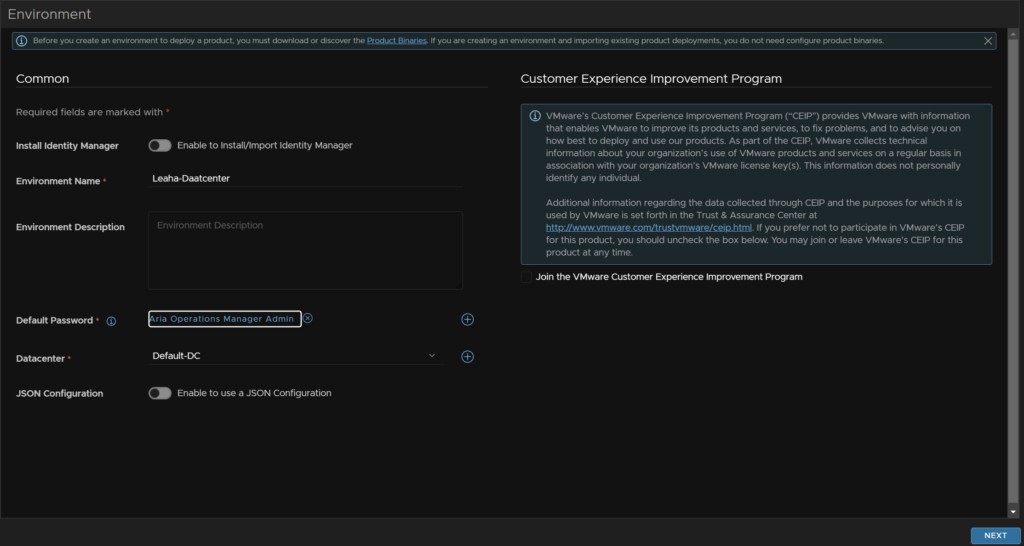Viewport: 1024px width, 546px height.
Task: Add a new datacenter with plus icon
Action: point(468,357)
